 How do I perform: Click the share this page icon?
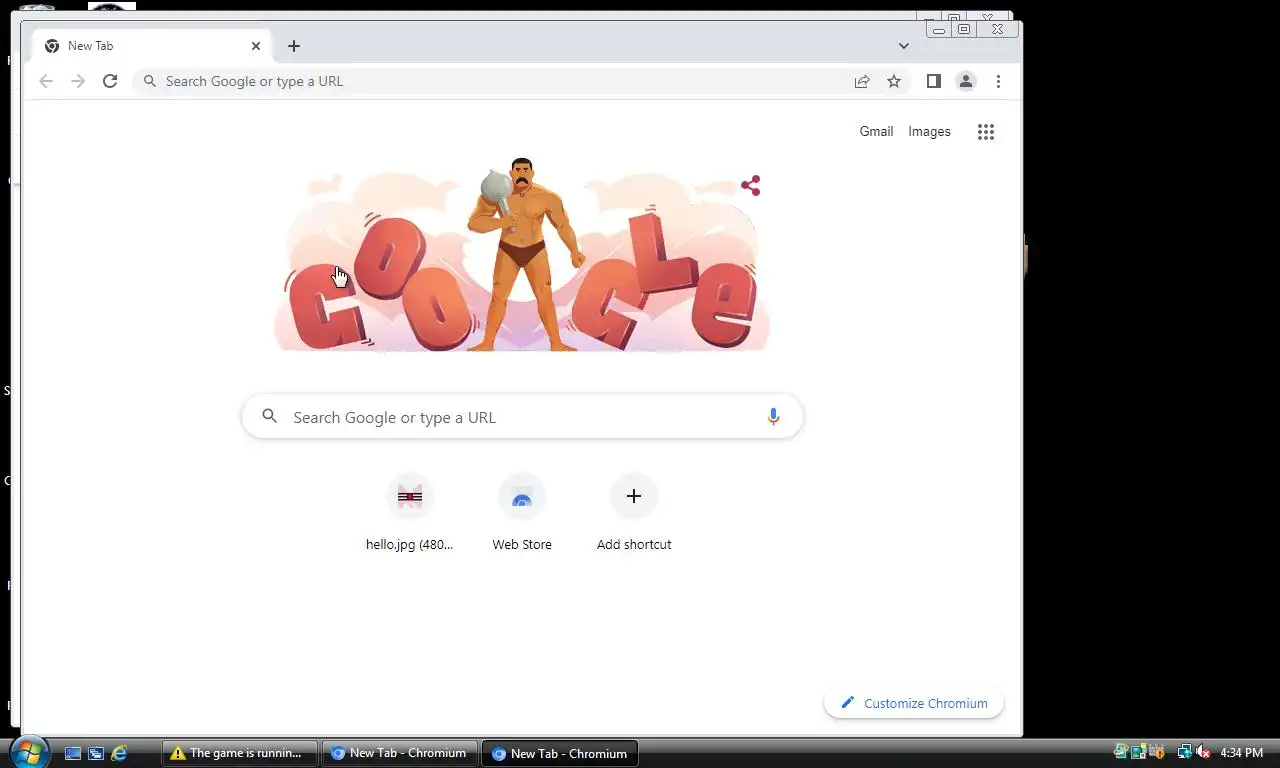pos(862,81)
